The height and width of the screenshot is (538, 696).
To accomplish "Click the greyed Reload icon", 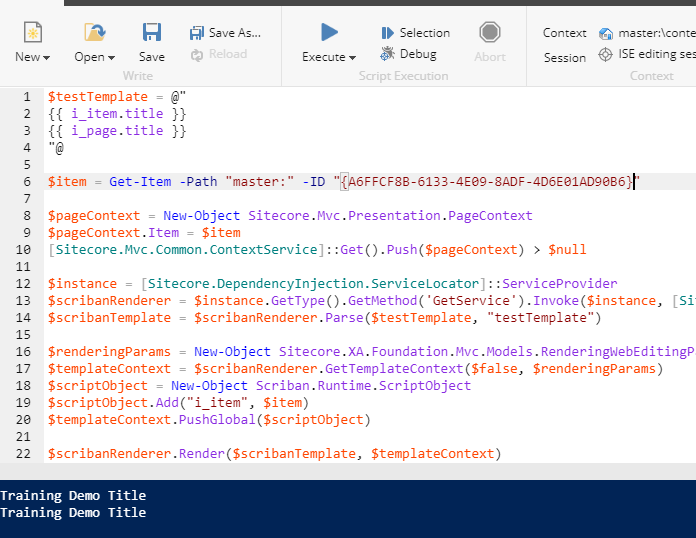I will 197,55.
